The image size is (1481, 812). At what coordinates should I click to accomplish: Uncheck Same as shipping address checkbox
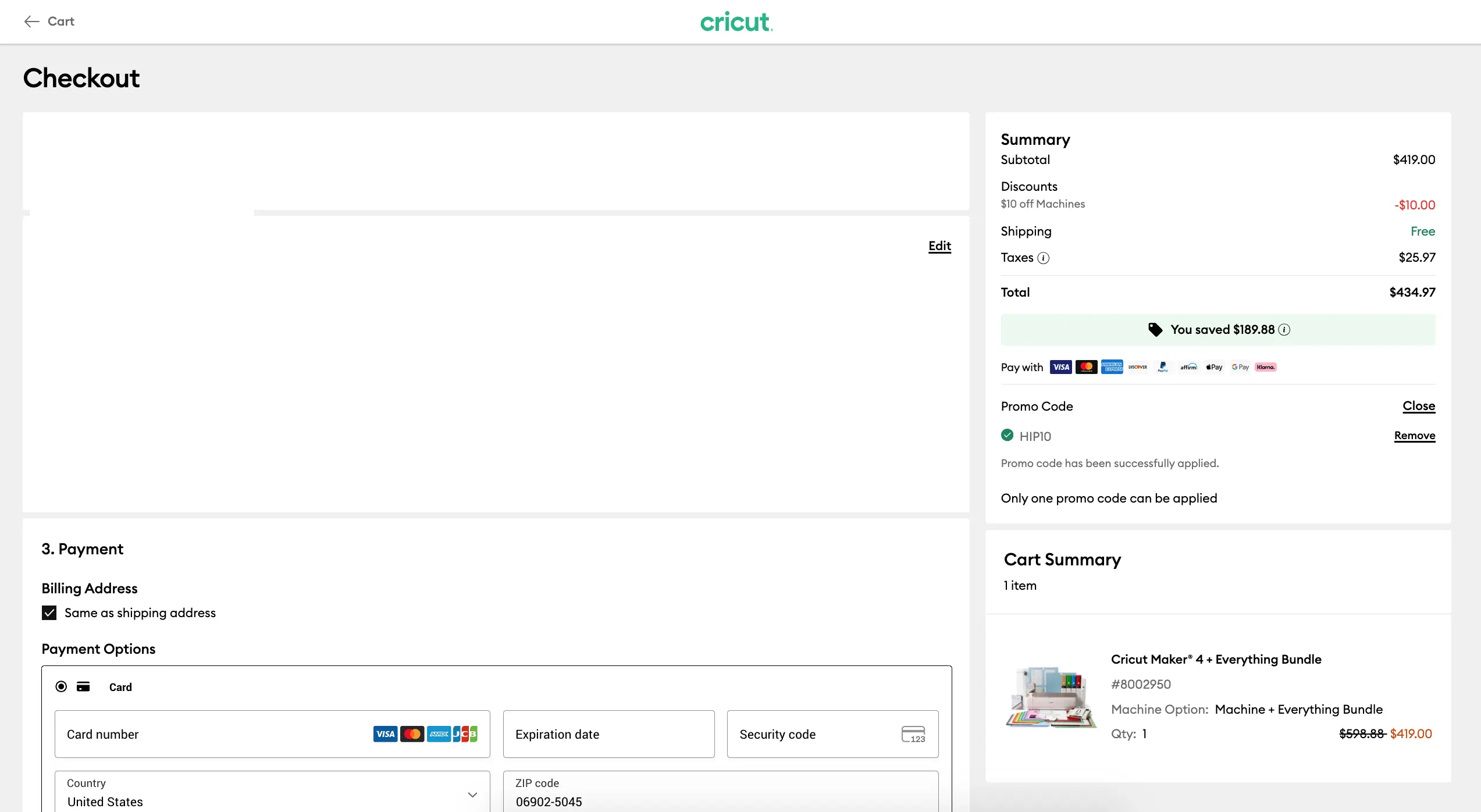49,613
